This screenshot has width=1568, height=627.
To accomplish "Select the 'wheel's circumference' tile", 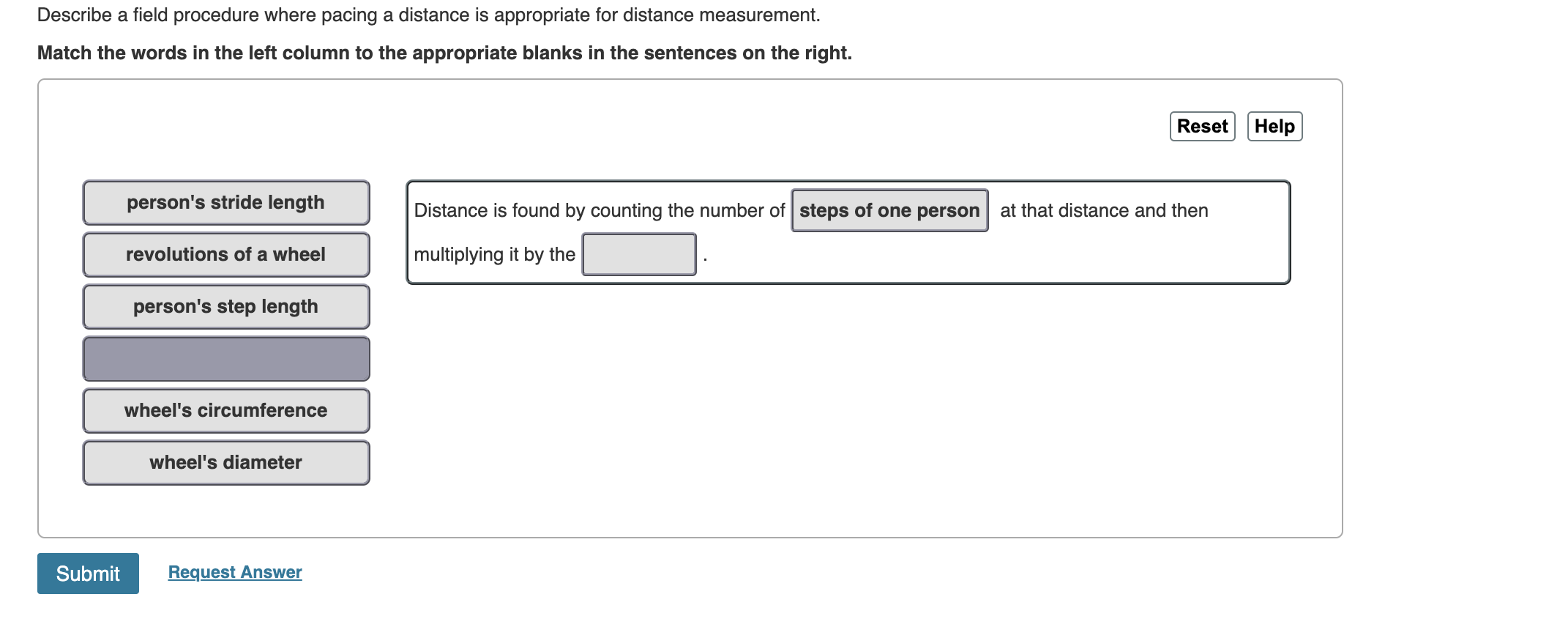I will (x=225, y=410).
